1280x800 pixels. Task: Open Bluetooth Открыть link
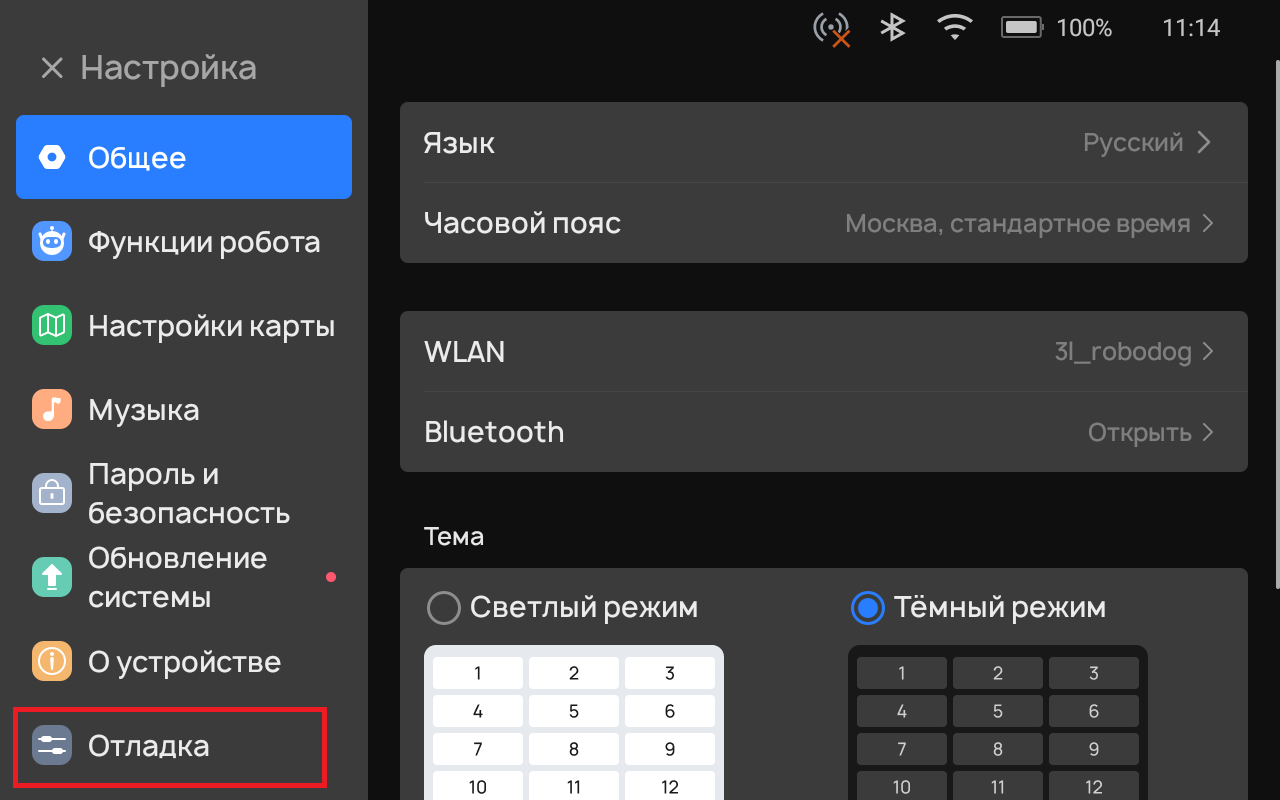pos(1150,432)
